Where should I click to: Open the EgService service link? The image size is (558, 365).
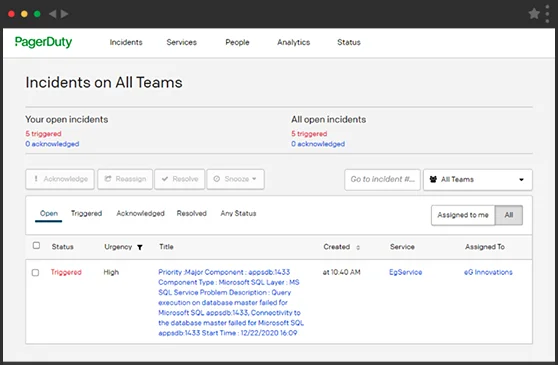[x=405, y=272]
